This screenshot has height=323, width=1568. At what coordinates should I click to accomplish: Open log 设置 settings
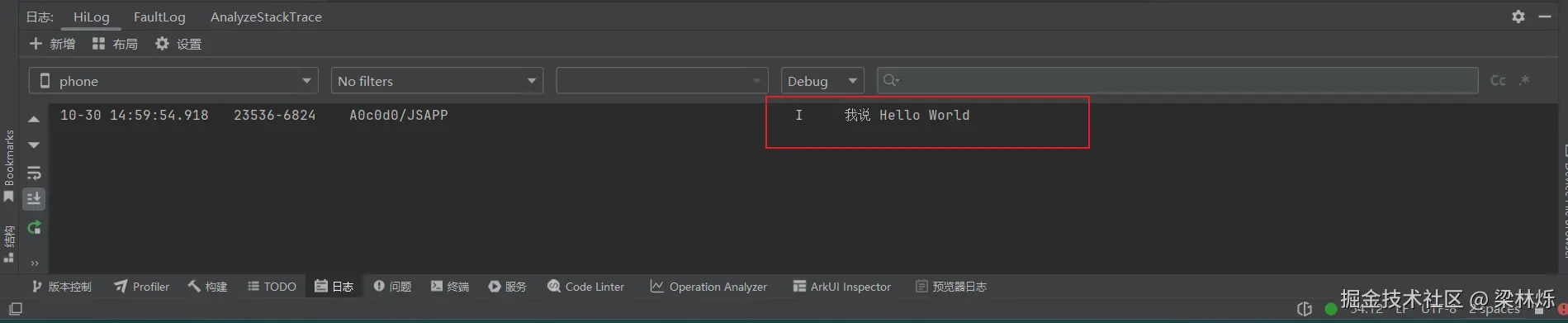[x=178, y=44]
